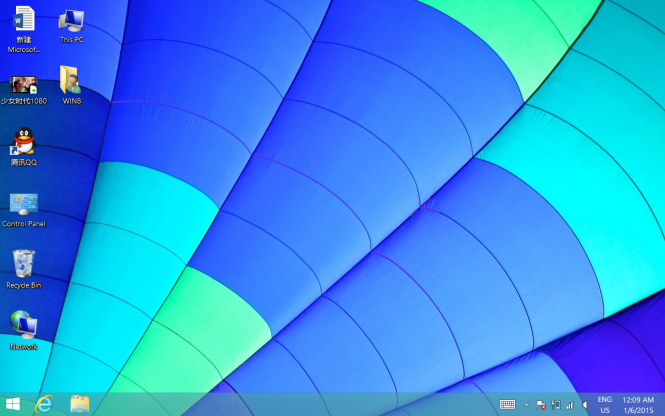Click the 'Network' label text

click(24, 346)
